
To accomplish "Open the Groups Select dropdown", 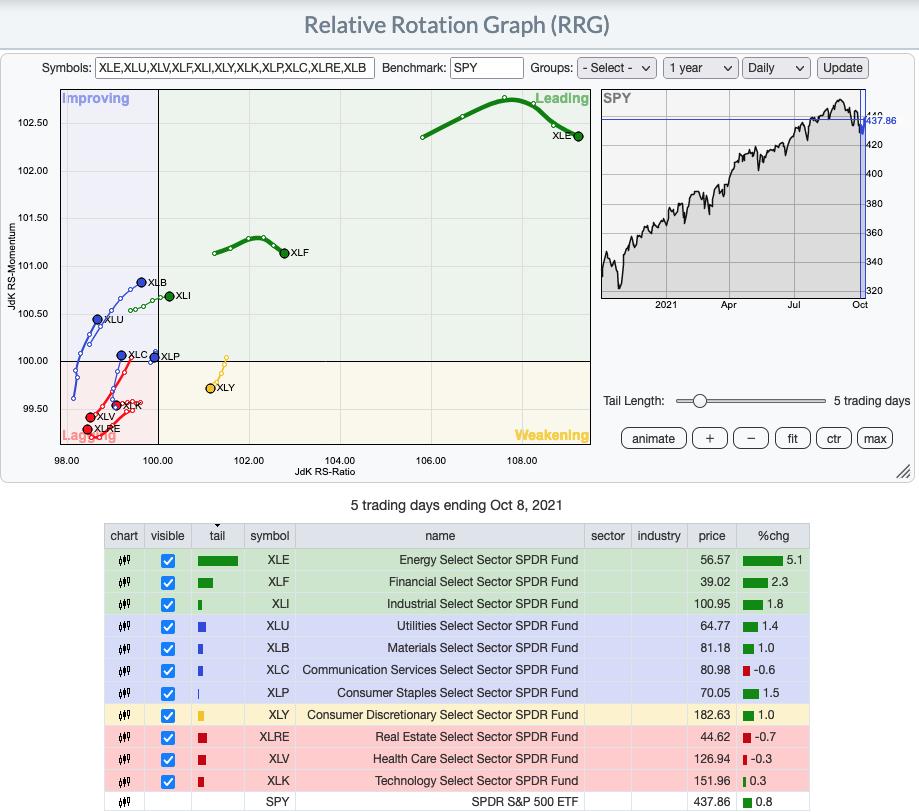I will tap(616, 68).
